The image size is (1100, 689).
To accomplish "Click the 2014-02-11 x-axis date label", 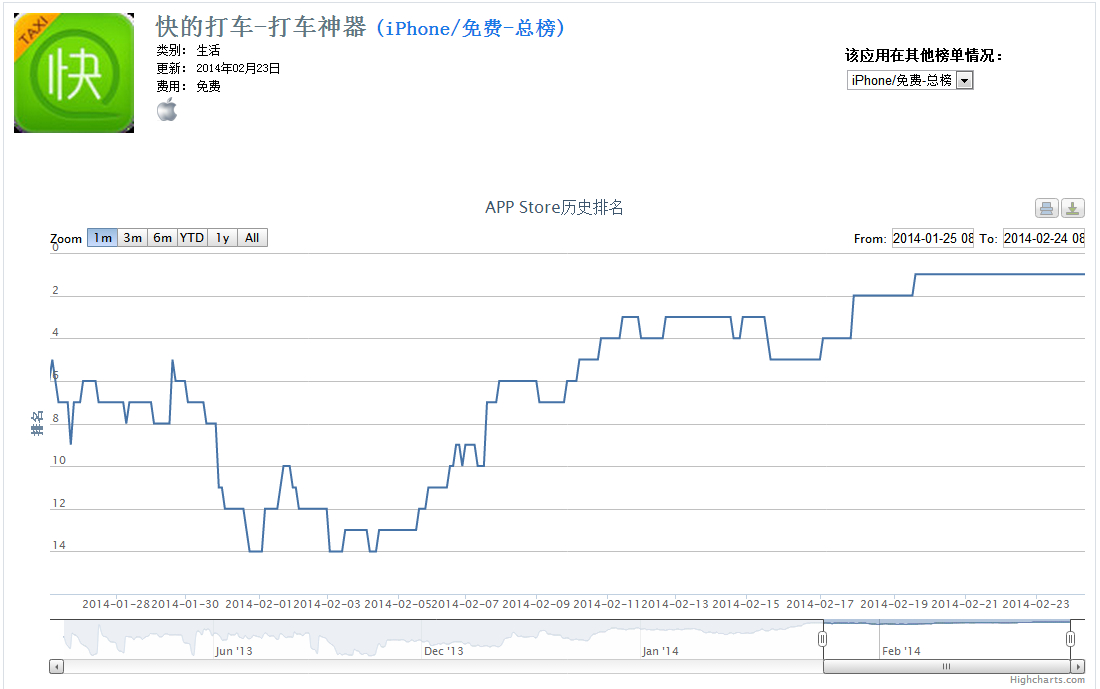I will (x=607, y=604).
